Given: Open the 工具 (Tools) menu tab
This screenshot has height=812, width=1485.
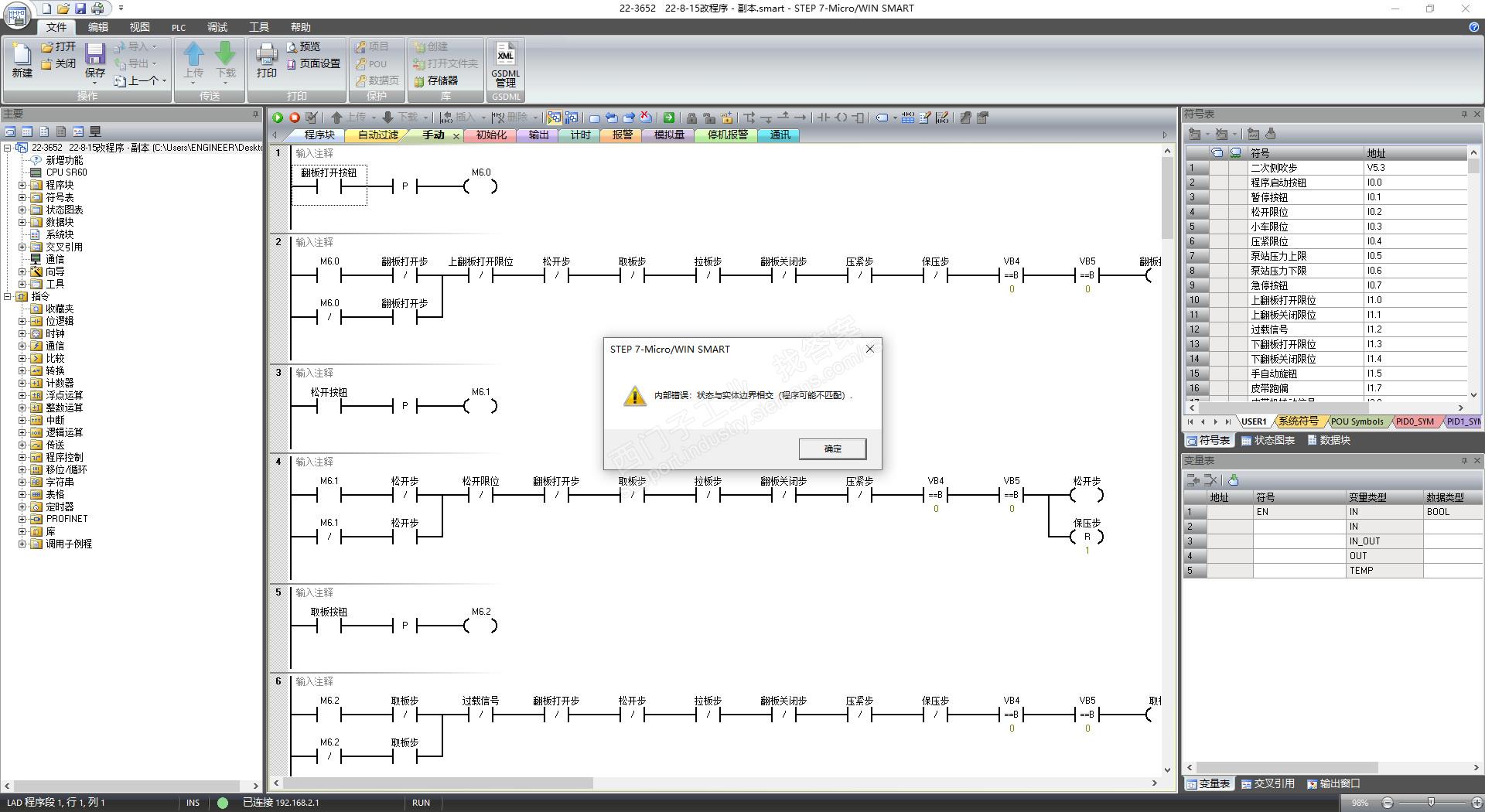Looking at the screenshot, I should pyautogui.click(x=259, y=27).
